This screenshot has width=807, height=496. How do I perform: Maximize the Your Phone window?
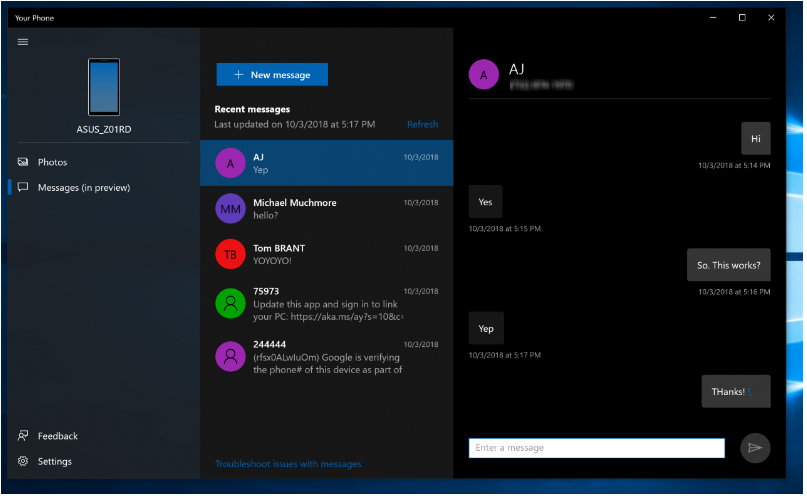coord(742,17)
